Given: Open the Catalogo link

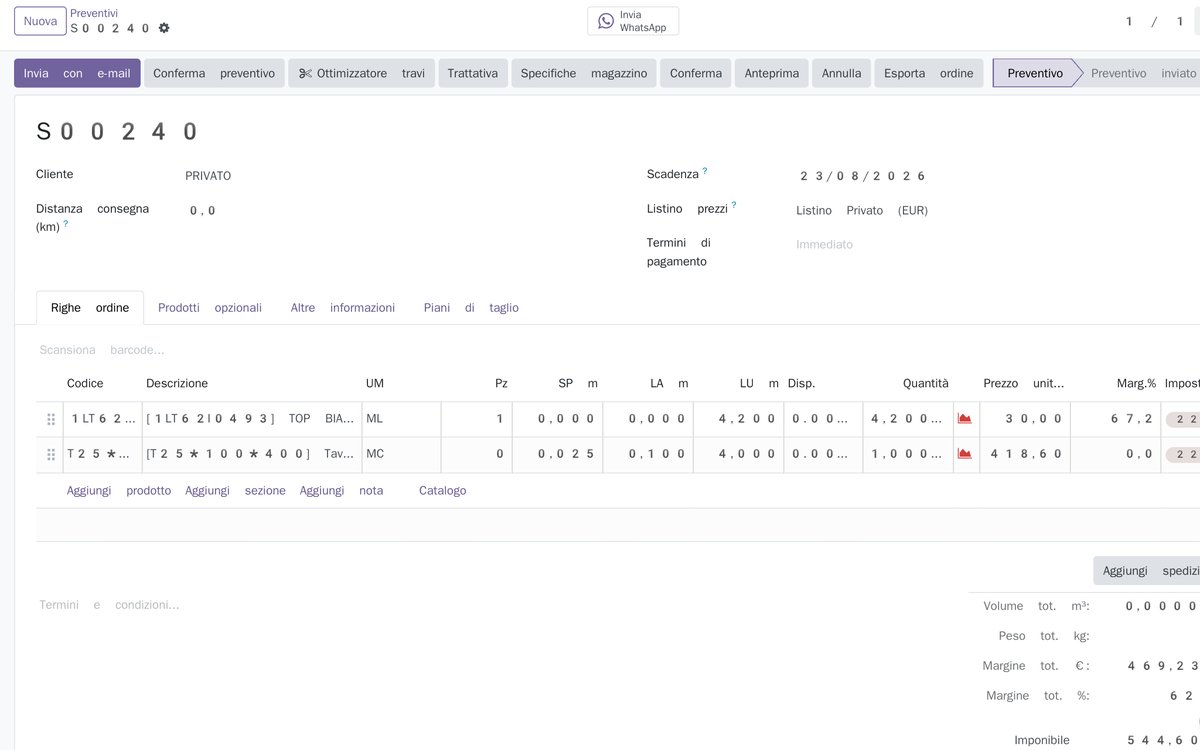Looking at the screenshot, I should [x=443, y=491].
